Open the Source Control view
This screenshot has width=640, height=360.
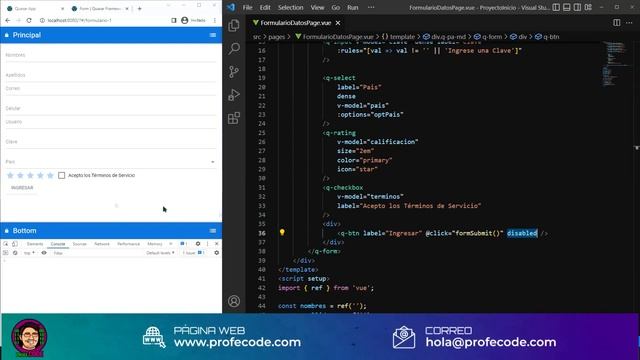(x=234, y=72)
